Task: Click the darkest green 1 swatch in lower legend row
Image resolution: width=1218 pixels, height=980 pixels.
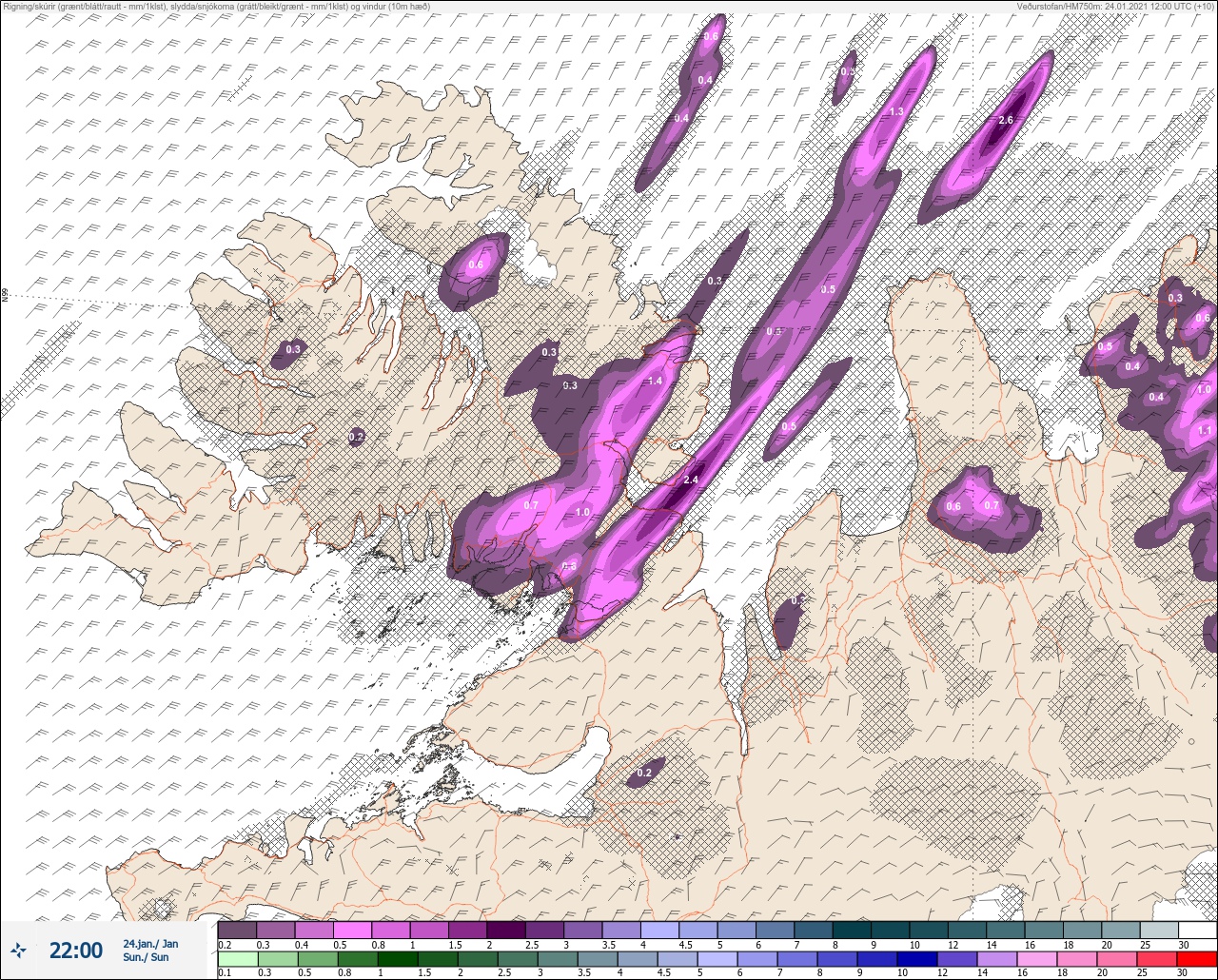Action: [397, 958]
